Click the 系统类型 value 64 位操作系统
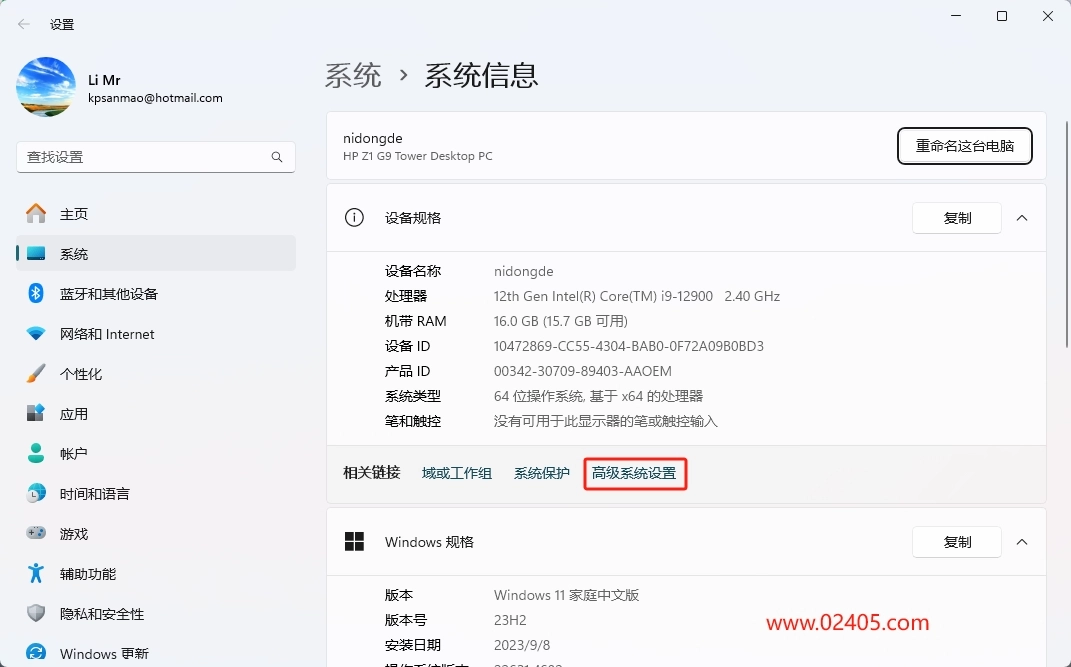 [598, 397]
